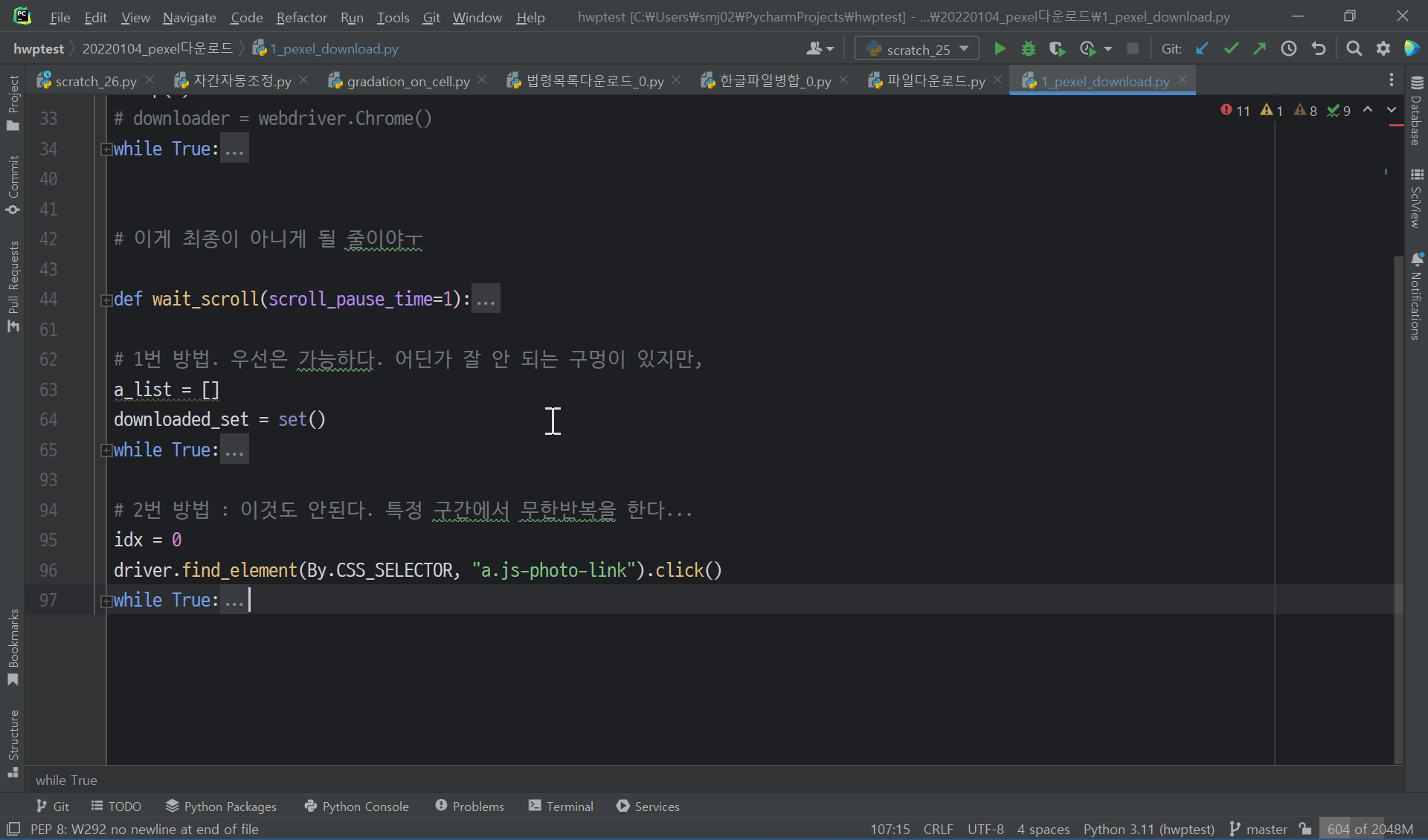
Task: Start the Debug bug icon
Action: pyautogui.click(x=1029, y=49)
